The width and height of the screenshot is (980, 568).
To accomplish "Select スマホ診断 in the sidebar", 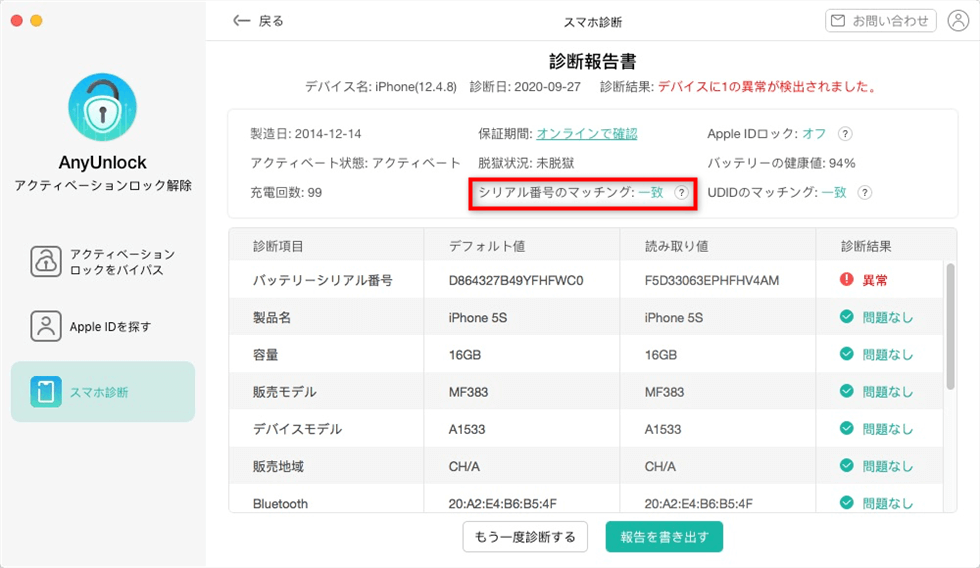I will (102, 392).
